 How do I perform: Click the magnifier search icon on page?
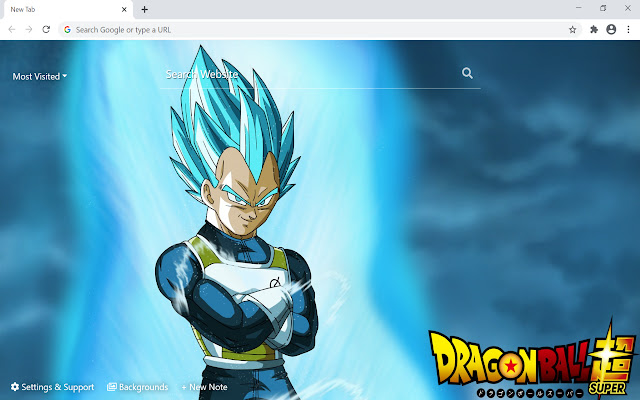click(467, 73)
